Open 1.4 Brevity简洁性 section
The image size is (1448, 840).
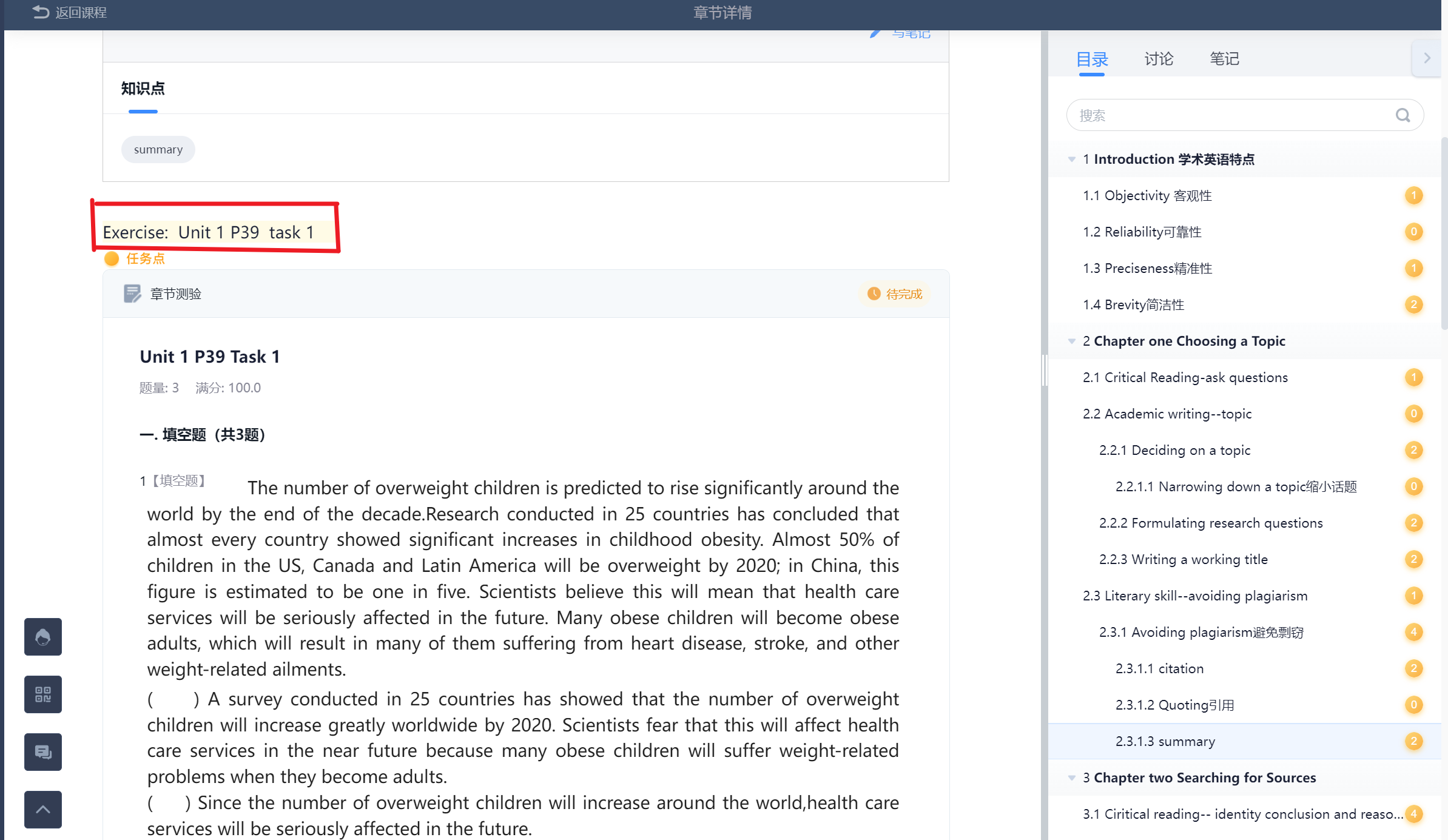click(x=1133, y=304)
